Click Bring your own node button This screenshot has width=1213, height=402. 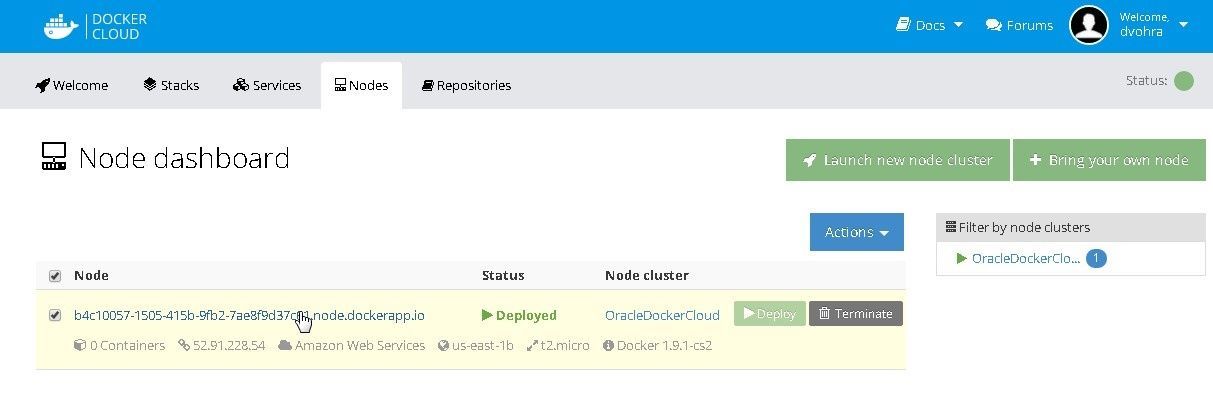pos(1109,160)
